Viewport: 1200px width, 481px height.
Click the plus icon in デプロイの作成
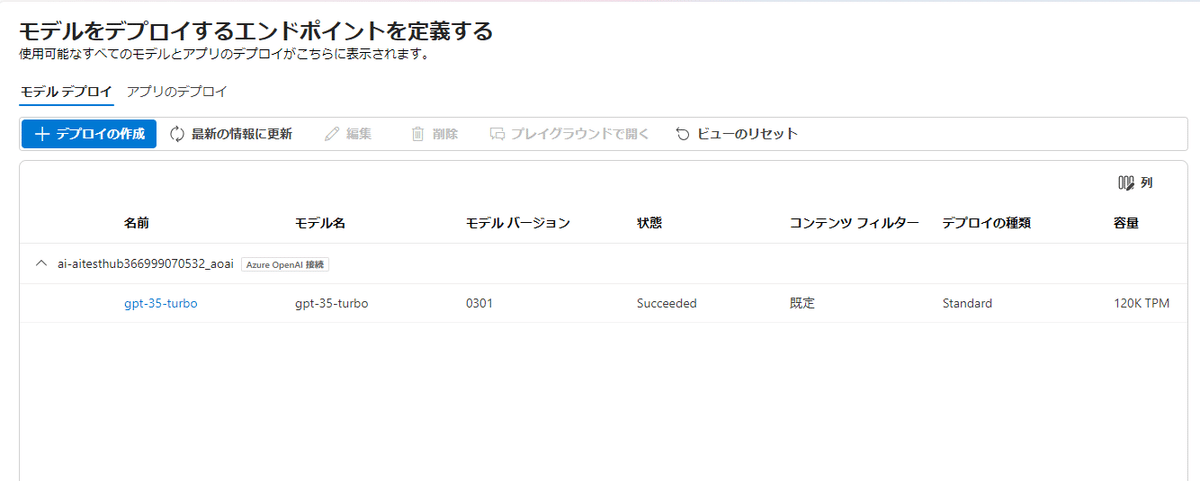coord(42,134)
